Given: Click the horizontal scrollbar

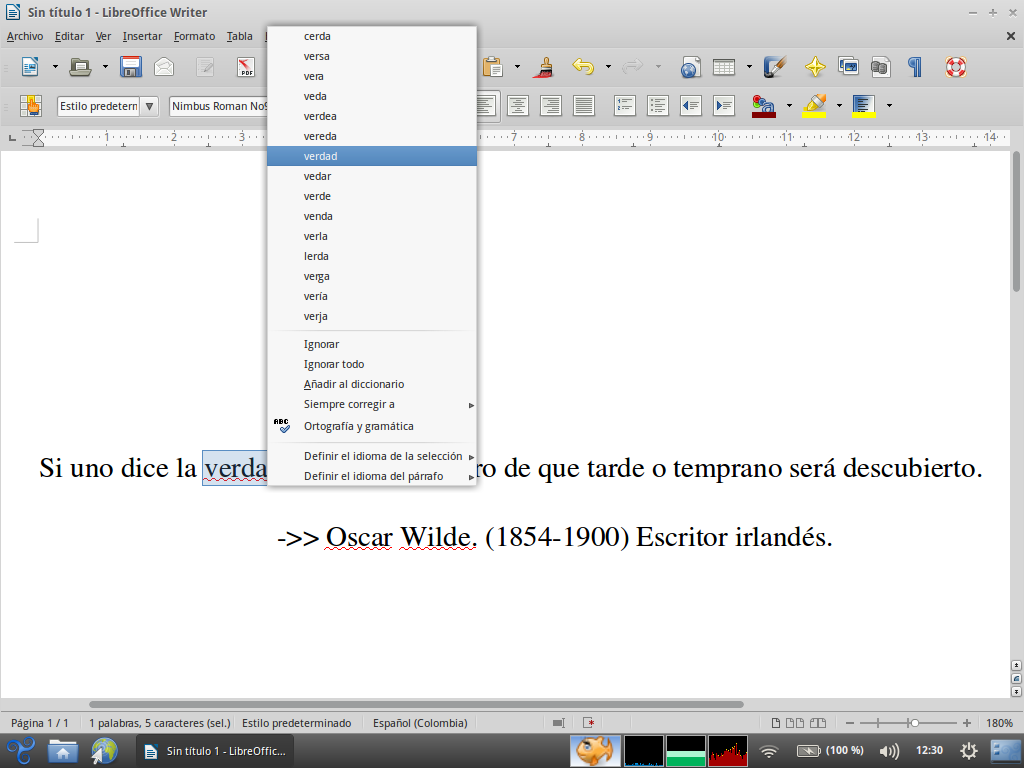Looking at the screenshot, I should point(416,705).
